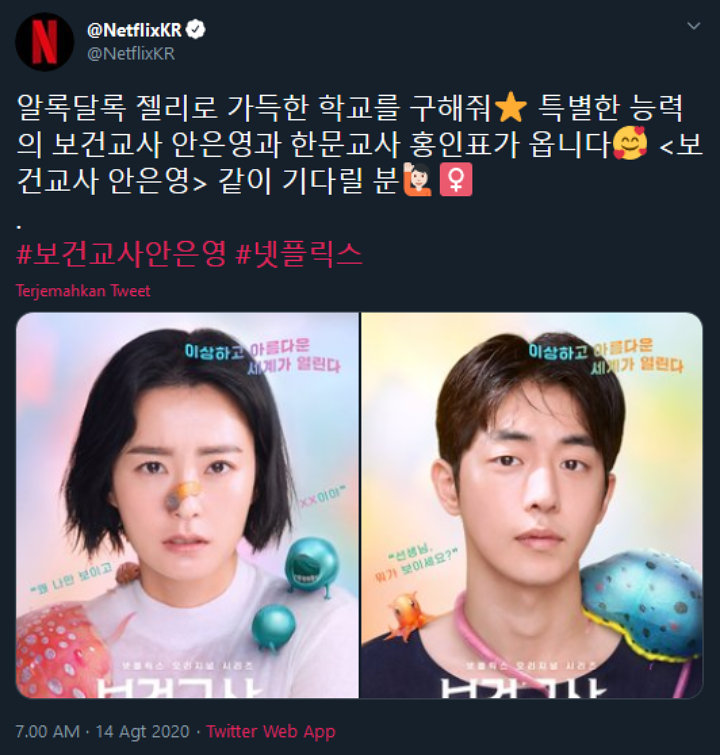Open the #보건교사안은영 hashtag
The image size is (720, 755).
[121, 254]
